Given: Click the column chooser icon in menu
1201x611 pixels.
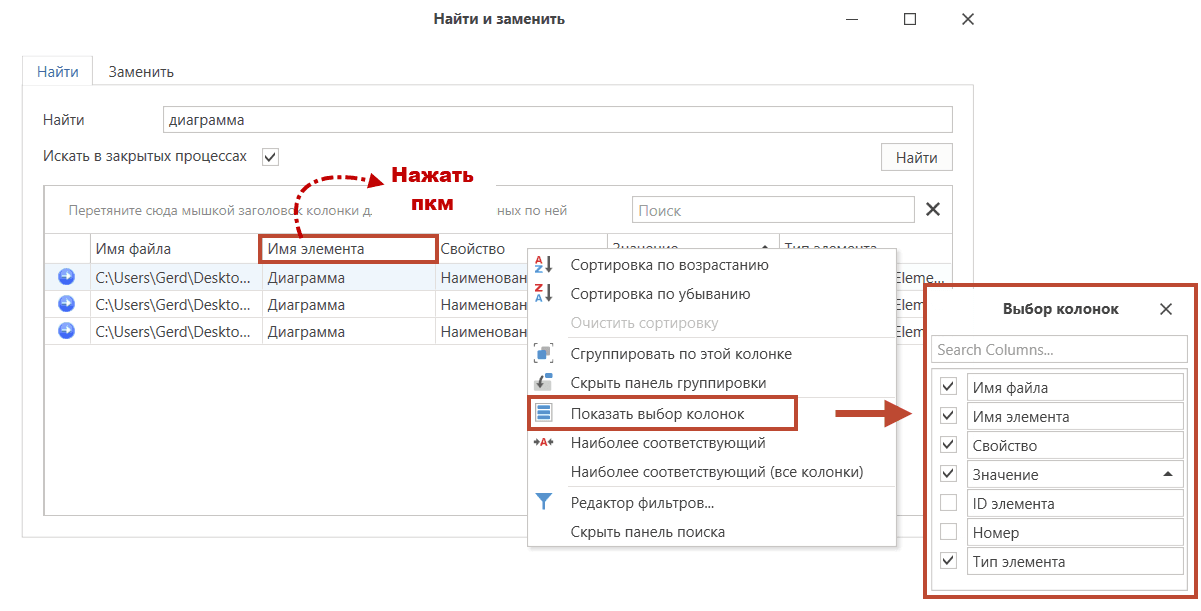Looking at the screenshot, I should click(543, 413).
